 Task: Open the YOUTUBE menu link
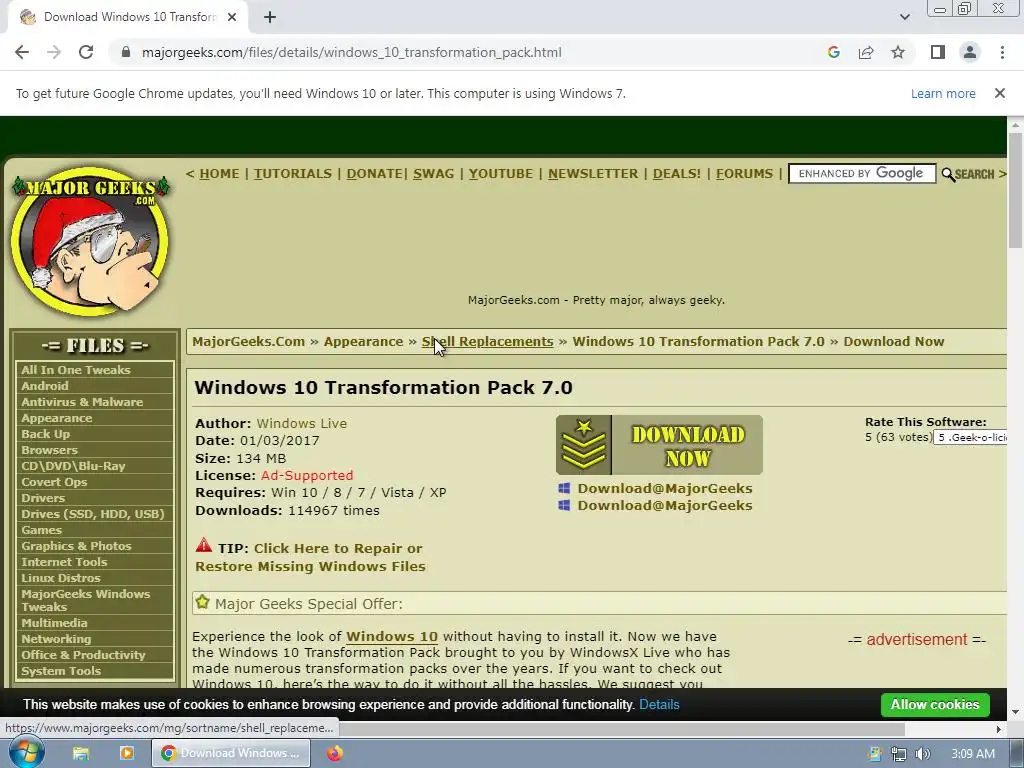(x=501, y=174)
